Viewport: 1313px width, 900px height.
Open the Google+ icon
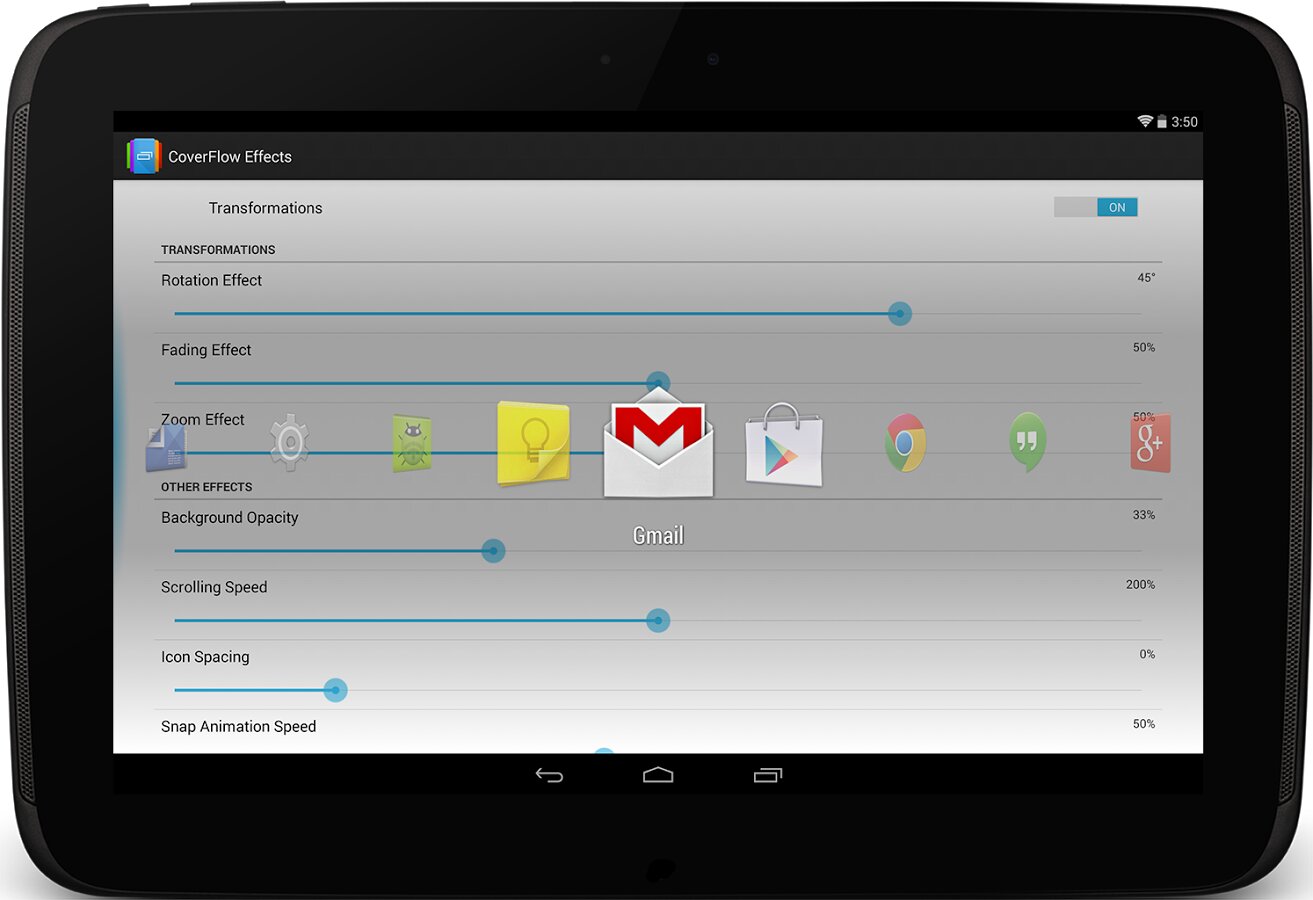click(1150, 443)
